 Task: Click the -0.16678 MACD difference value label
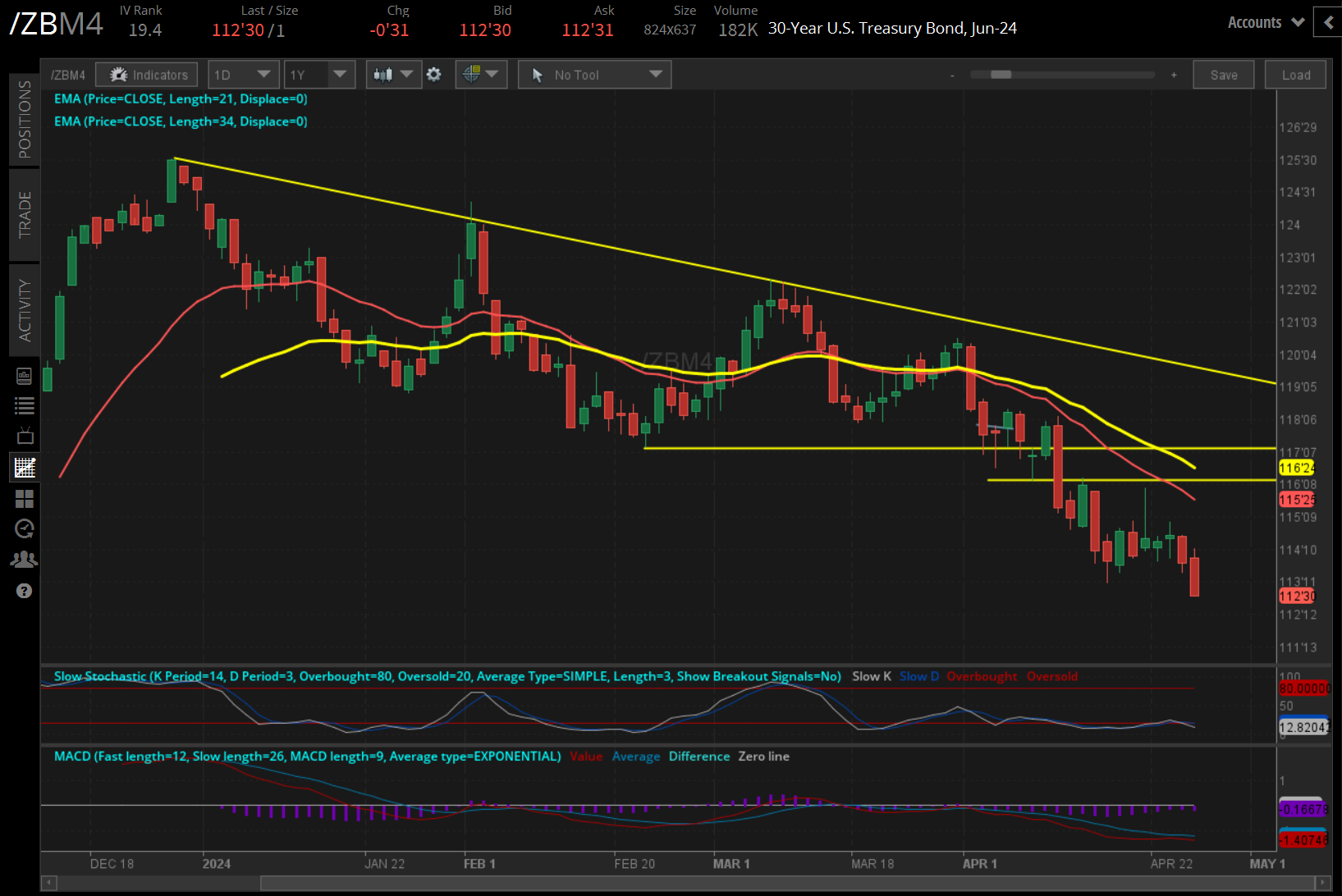pyautogui.click(x=1305, y=809)
